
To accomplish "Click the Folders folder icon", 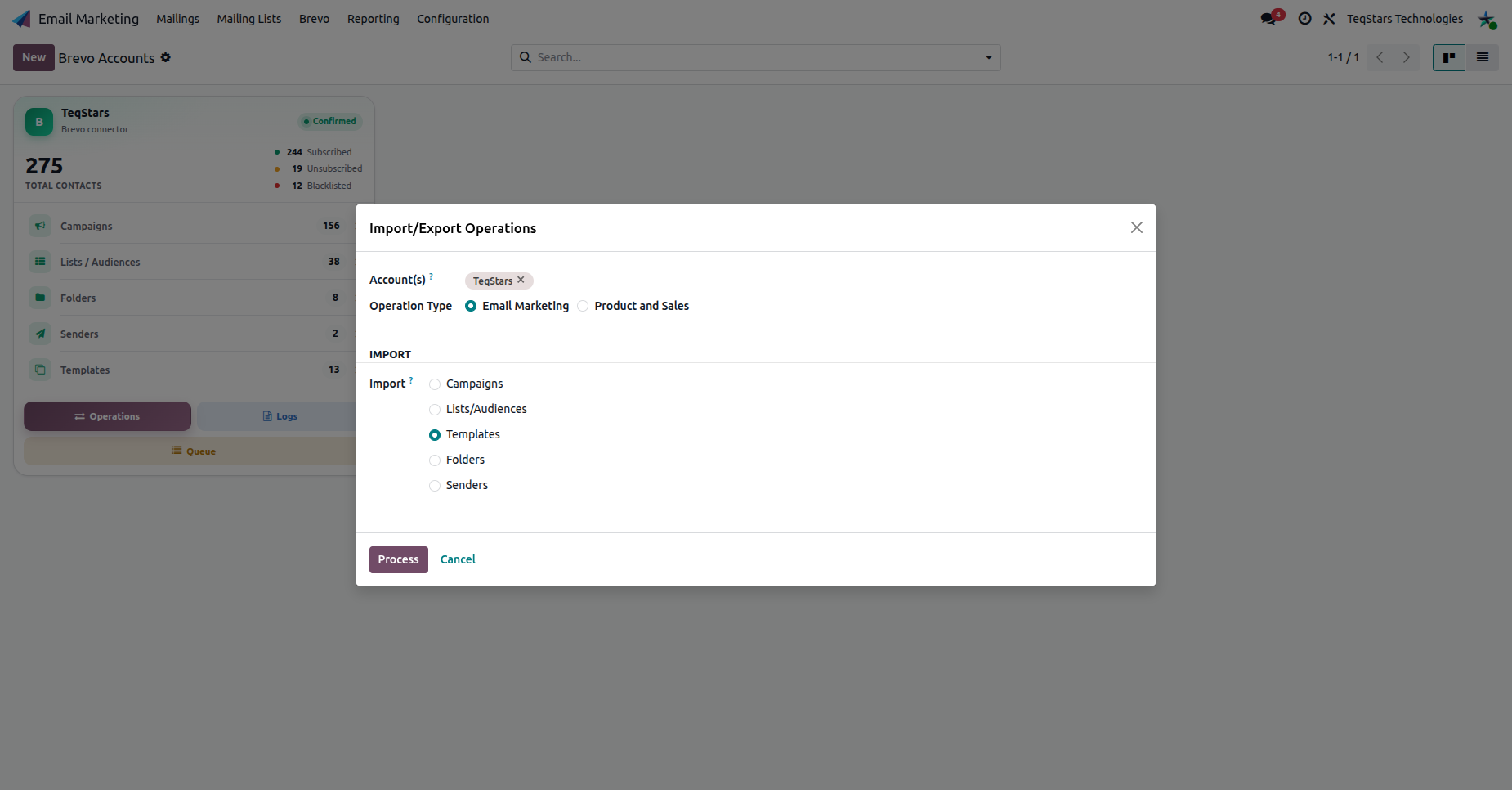I will click(40, 298).
